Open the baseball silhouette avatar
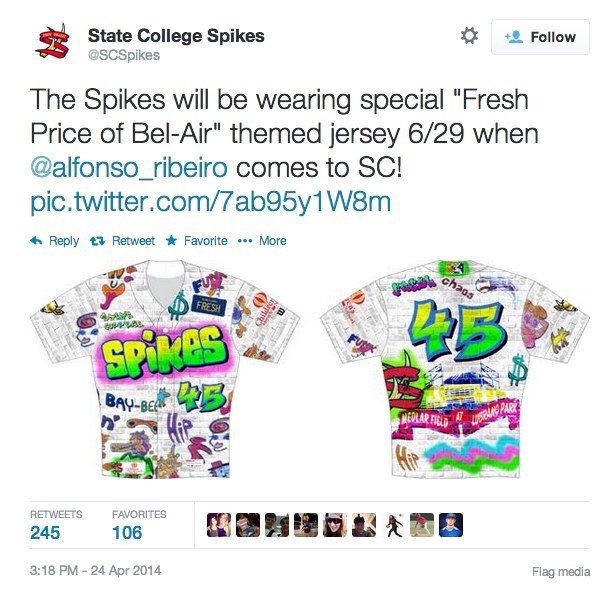This screenshot has width=616, height=601. [x=393, y=525]
